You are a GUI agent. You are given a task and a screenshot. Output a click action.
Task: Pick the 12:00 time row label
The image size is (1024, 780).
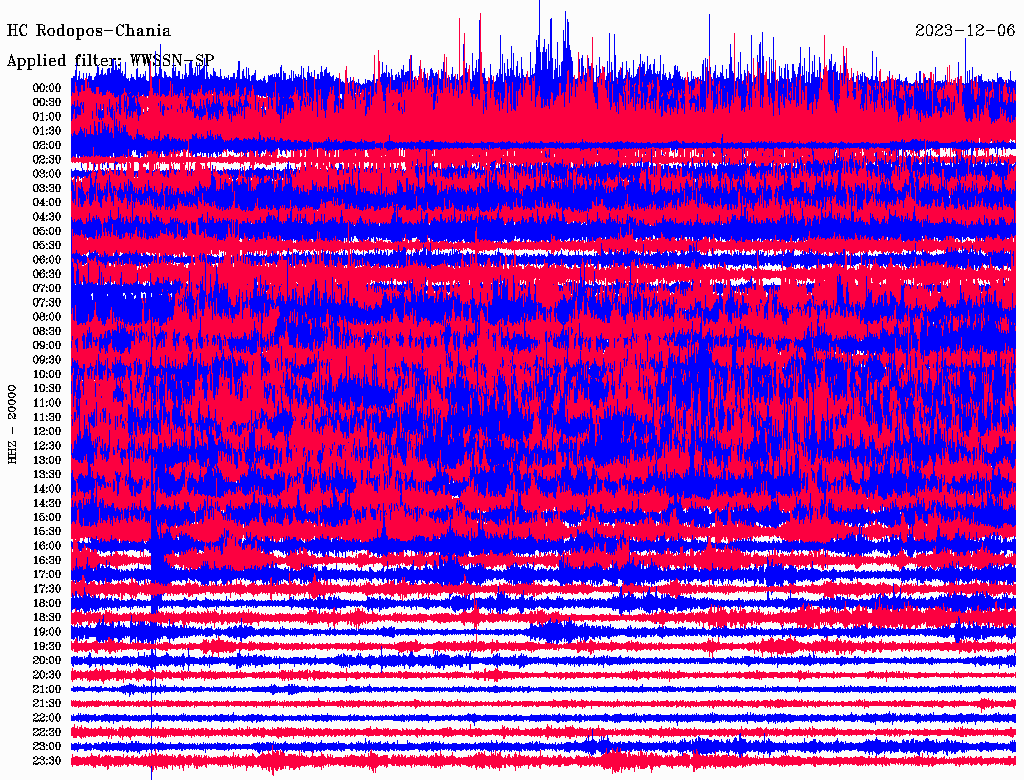pyautogui.click(x=47, y=432)
